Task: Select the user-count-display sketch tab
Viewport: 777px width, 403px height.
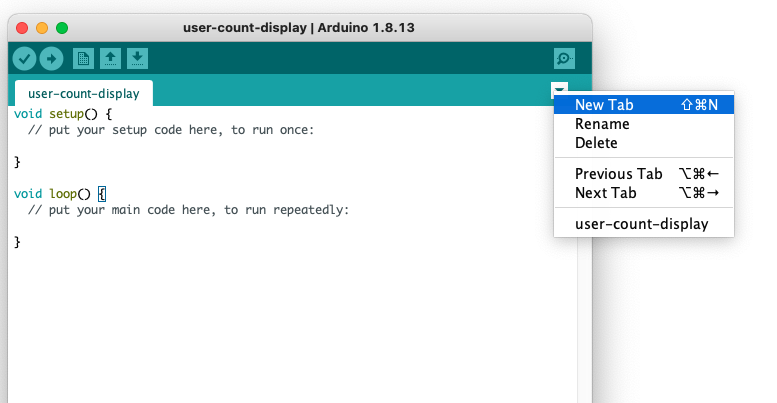Action: pyautogui.click(x=84, y=93)
